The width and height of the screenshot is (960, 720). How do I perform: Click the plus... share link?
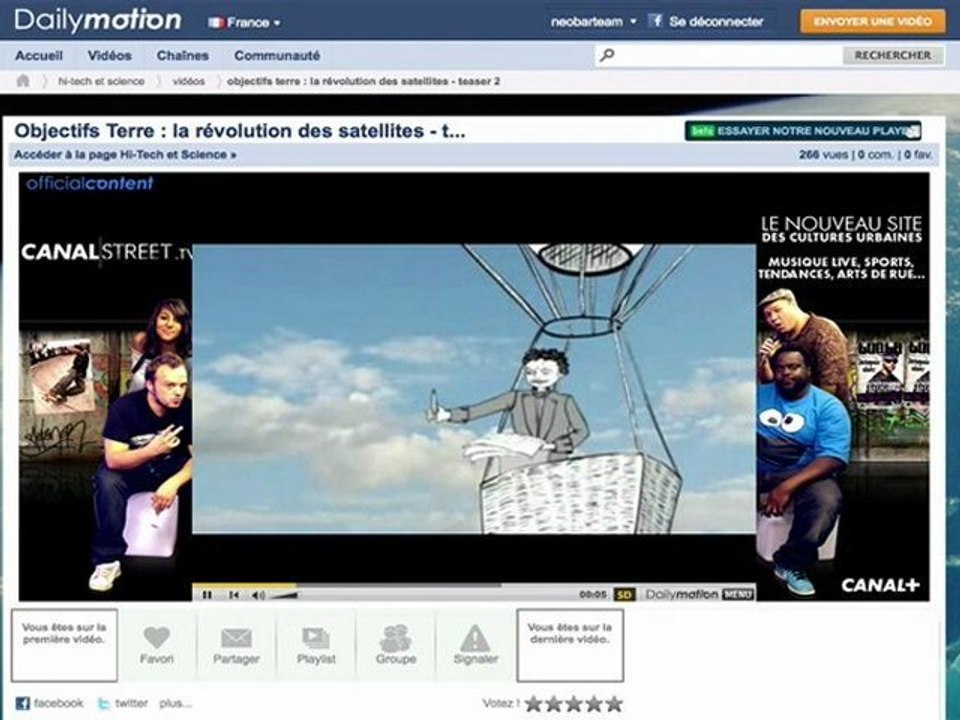[175, 703]
